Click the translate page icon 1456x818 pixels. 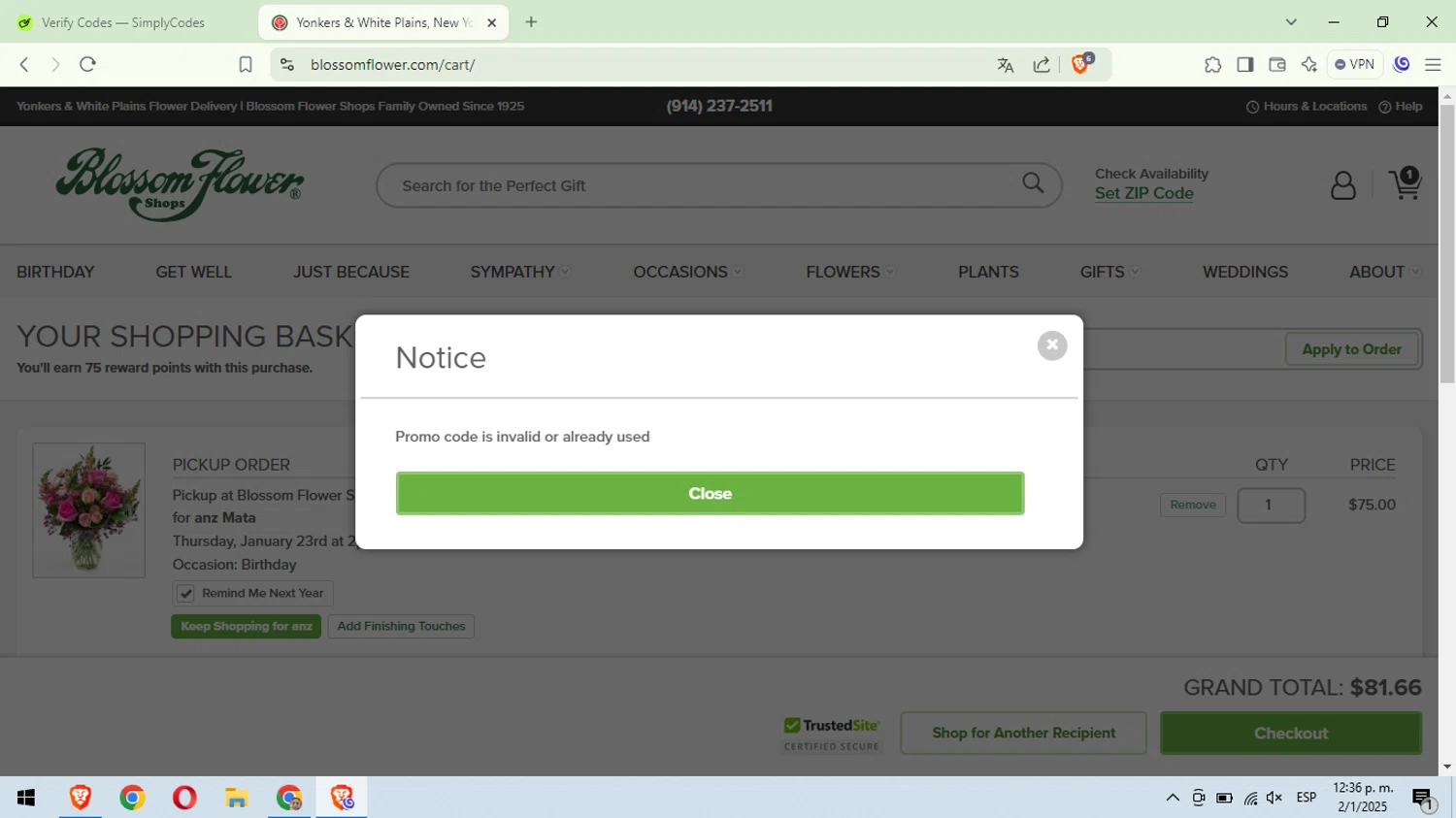tap(1006, 65)
